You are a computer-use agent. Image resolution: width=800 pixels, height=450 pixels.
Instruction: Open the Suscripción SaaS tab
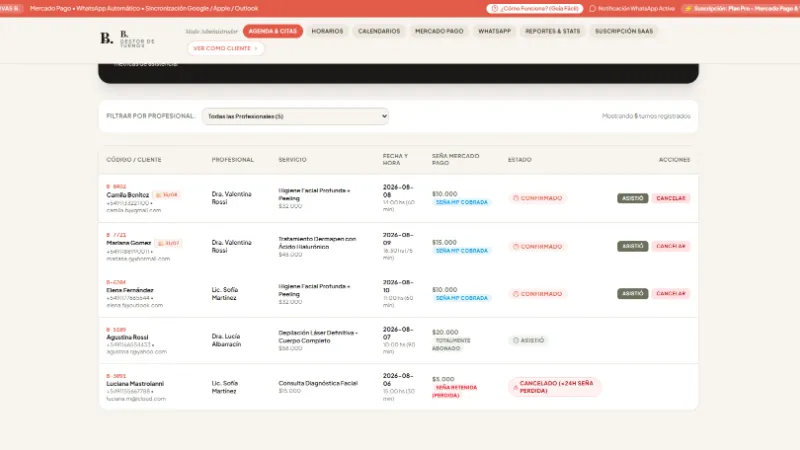click(623, 31)
